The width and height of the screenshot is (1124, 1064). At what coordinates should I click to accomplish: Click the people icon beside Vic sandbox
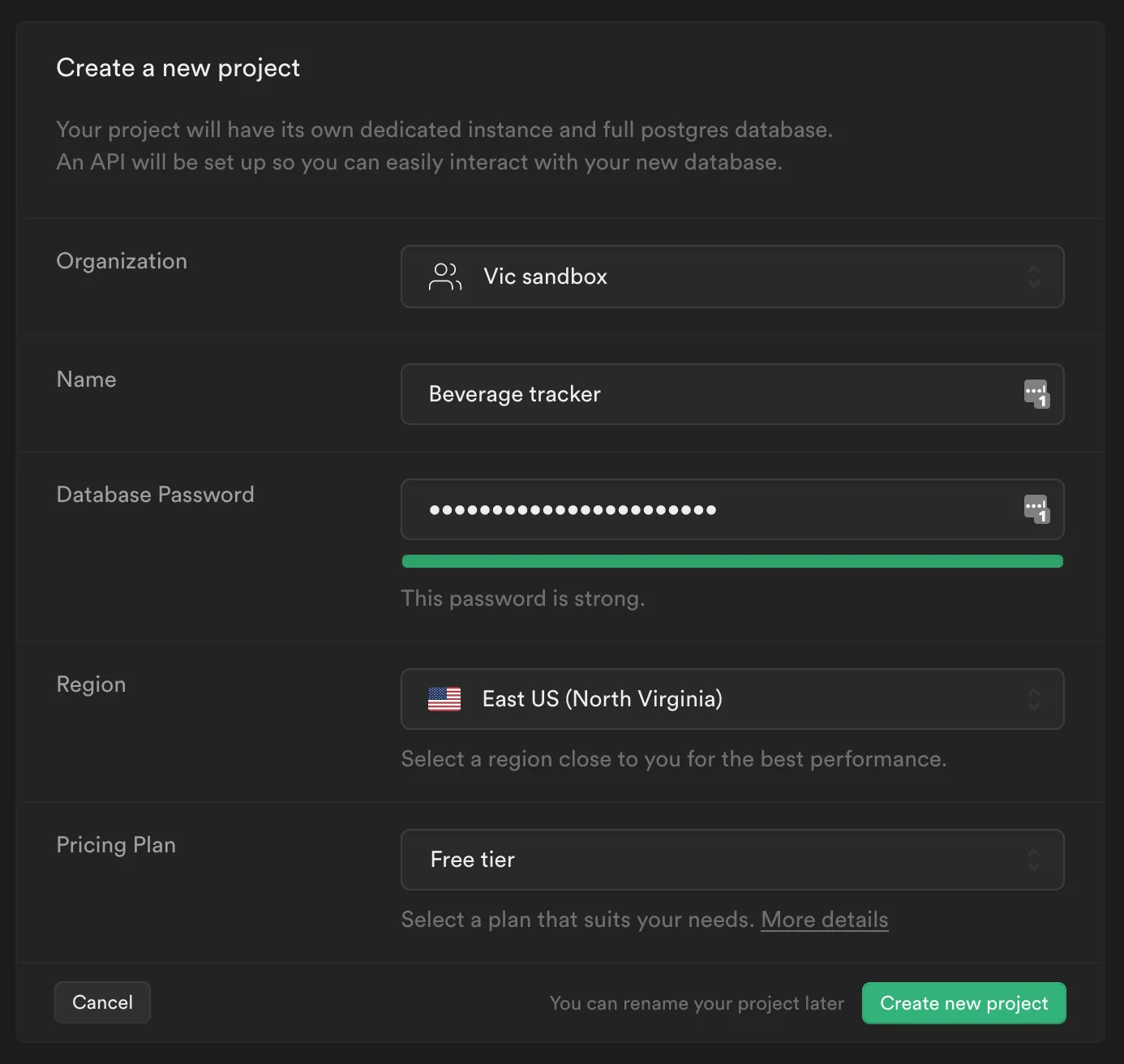click(x=444, y=277)
